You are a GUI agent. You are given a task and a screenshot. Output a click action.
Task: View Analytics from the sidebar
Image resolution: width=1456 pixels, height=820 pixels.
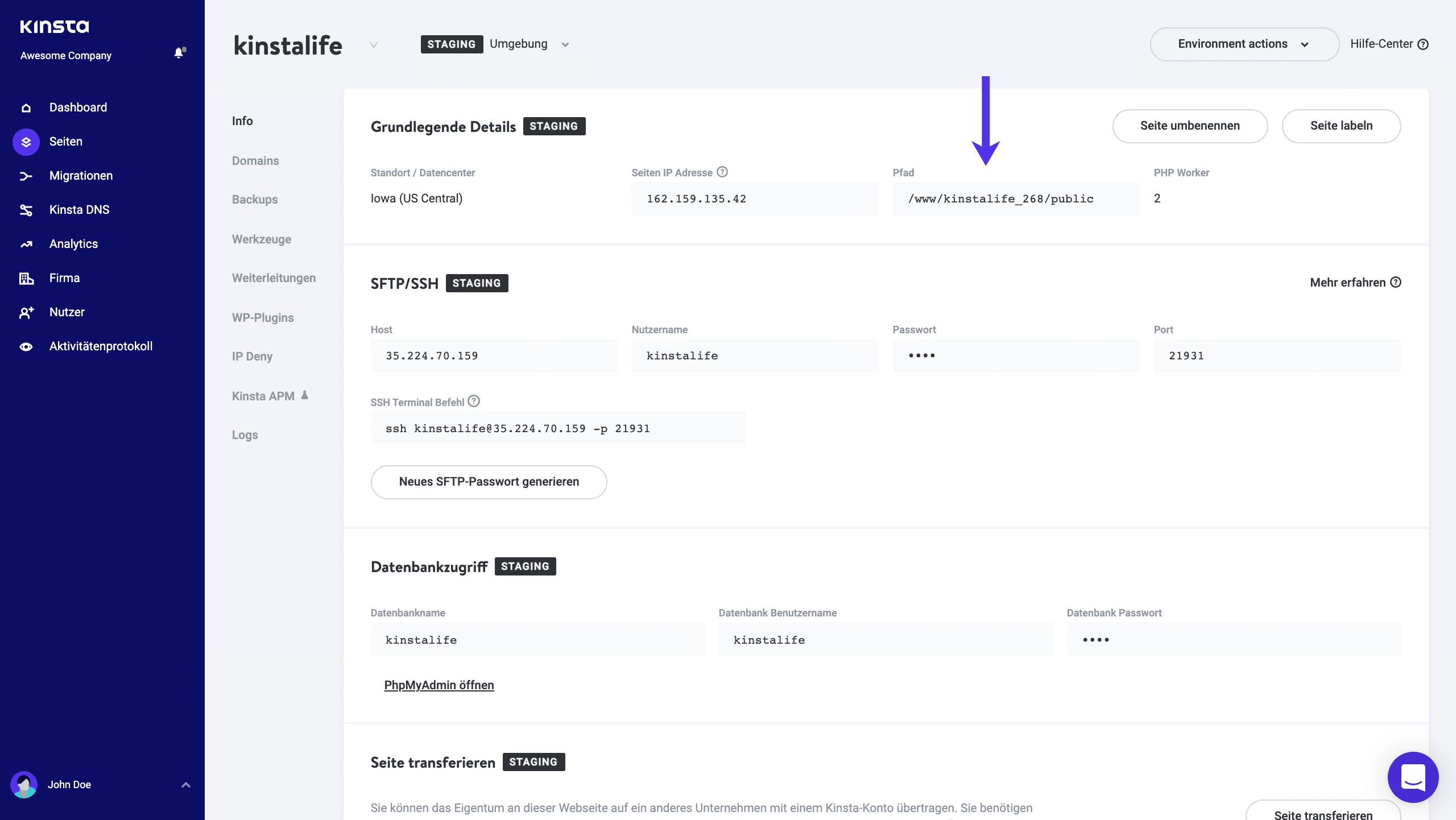73,243
